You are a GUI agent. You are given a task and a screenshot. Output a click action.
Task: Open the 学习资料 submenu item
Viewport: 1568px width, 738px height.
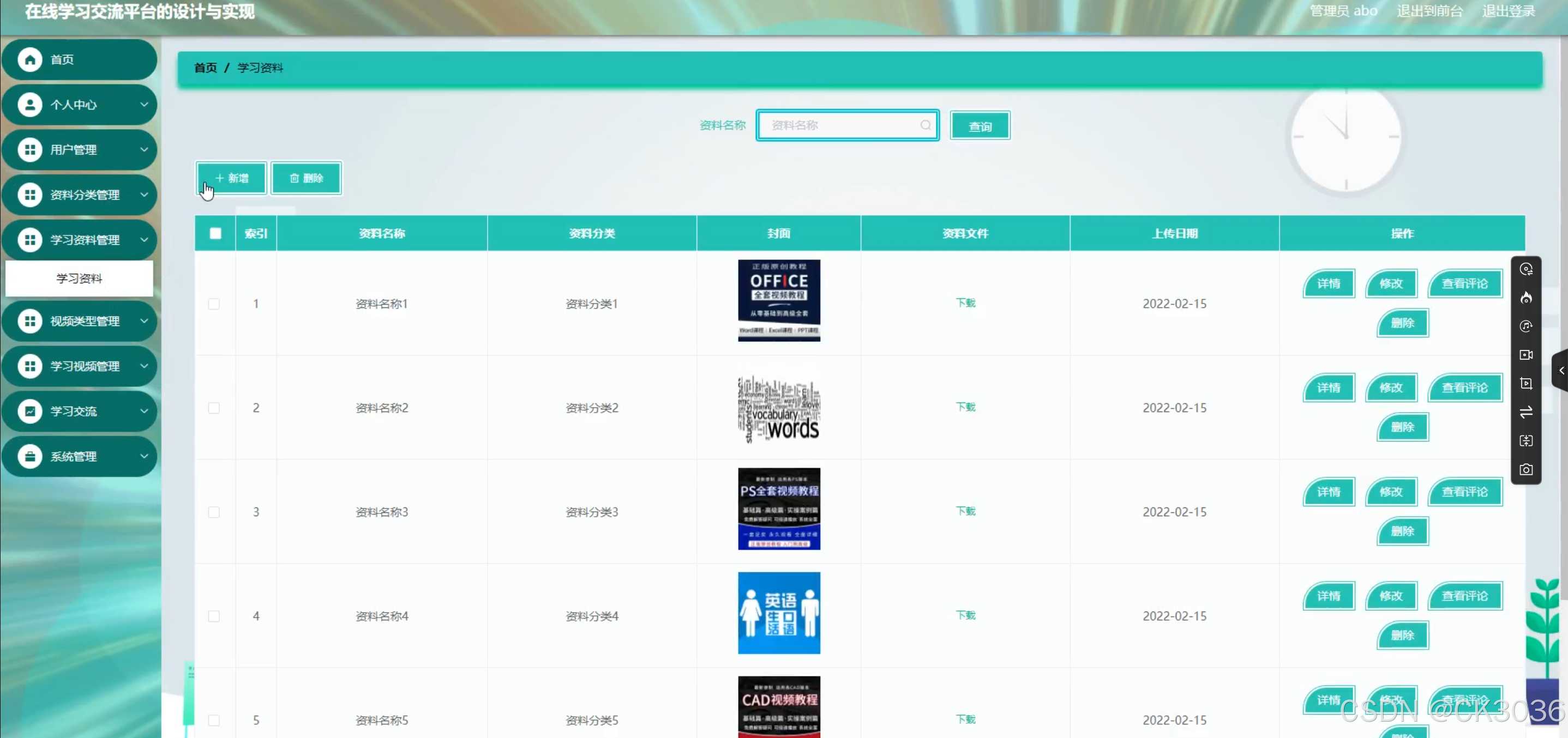(x=79, y=279)
